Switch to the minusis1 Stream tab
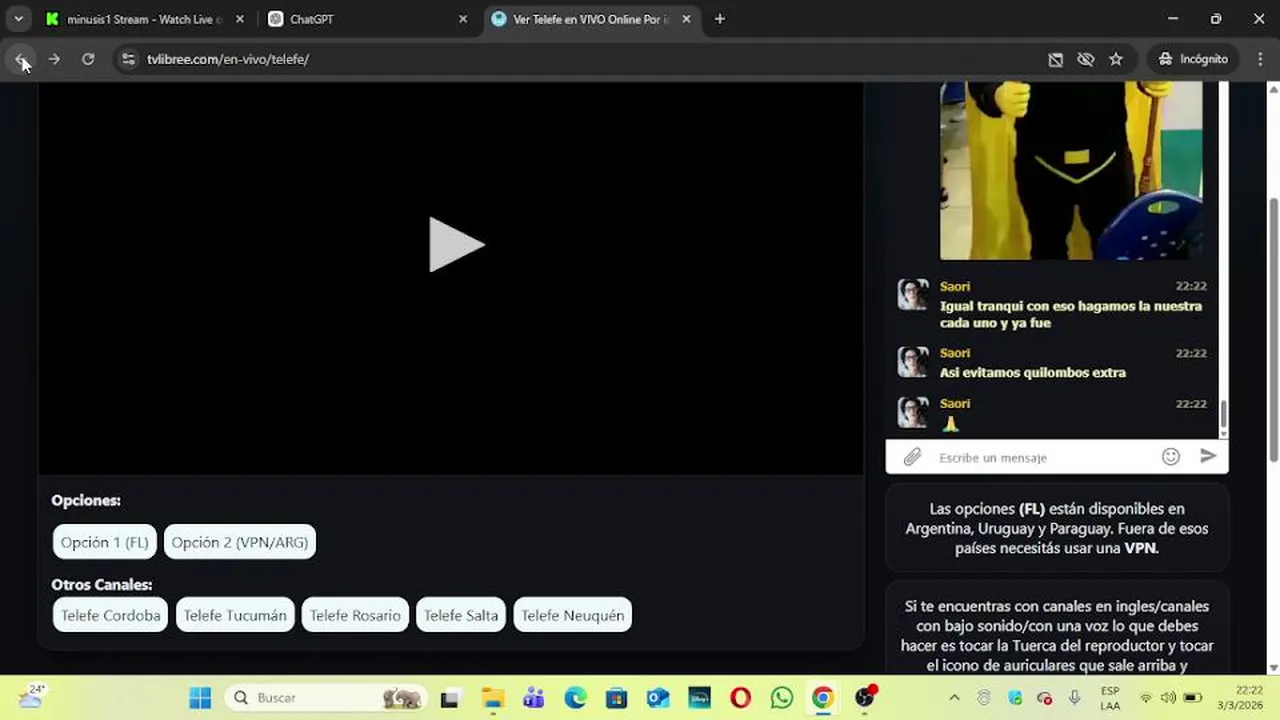The height and width of the screenshot is (720, 1280). [x=142, y=19]
